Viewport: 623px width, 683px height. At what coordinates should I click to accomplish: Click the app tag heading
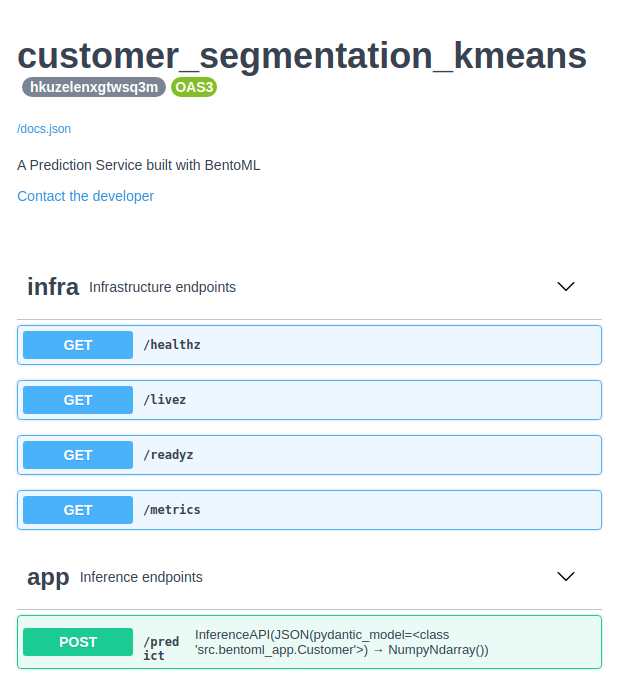click(48, 577)
